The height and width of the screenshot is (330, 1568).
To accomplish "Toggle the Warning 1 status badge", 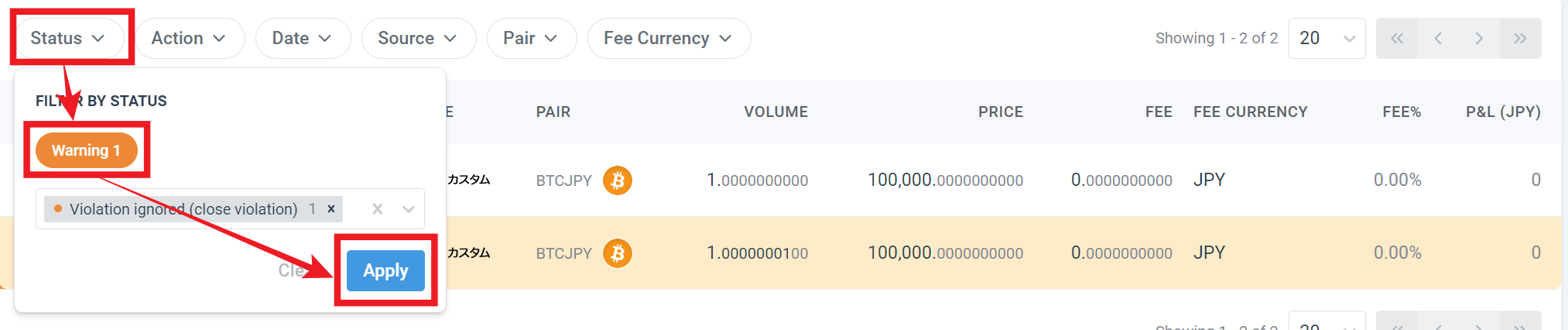I will (x=86, y=150).
